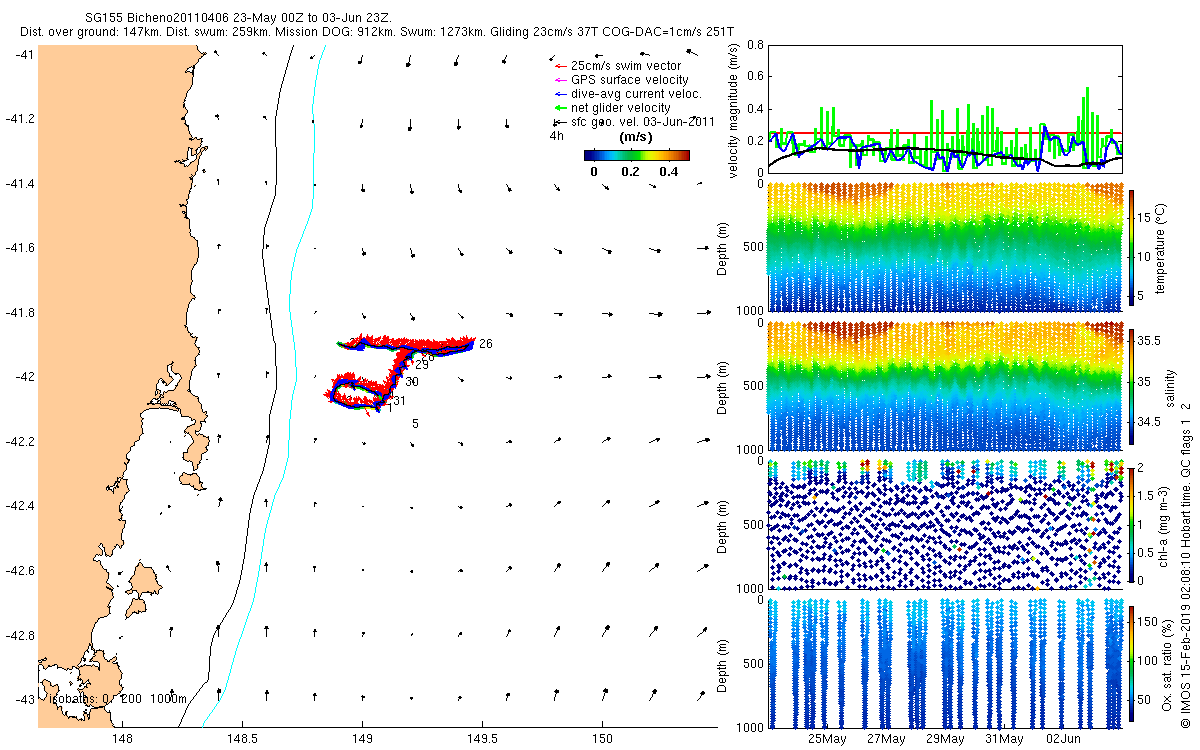The height and width of the screenshot is (750, 1200).
Task: Click the '31May' date tick label
Action: click(1004, 740)
